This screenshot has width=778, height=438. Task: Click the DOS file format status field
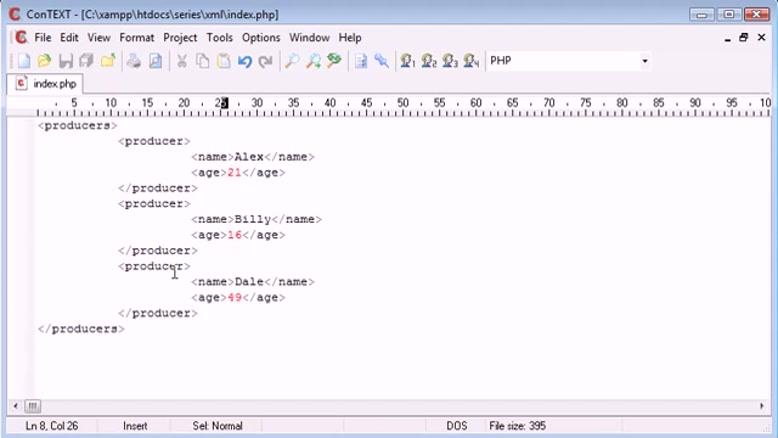(456, 426)
